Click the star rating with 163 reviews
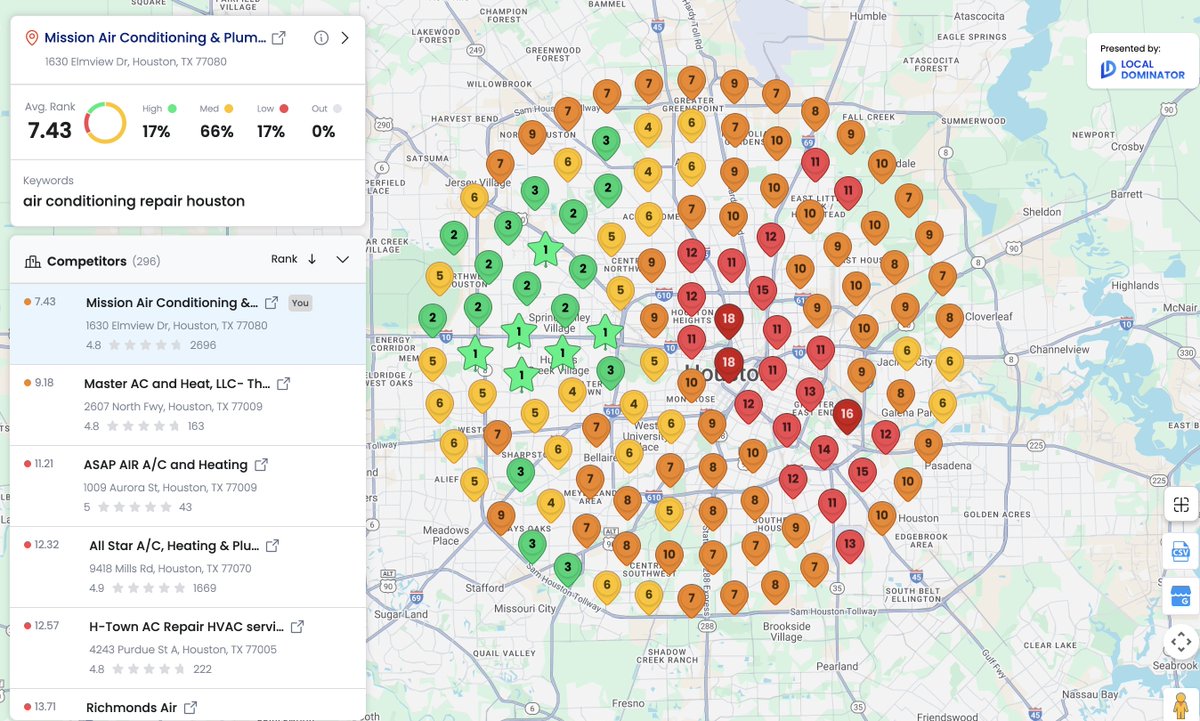Image resolution: width=1200 pixels, height=721 pixels. [145, 426]
